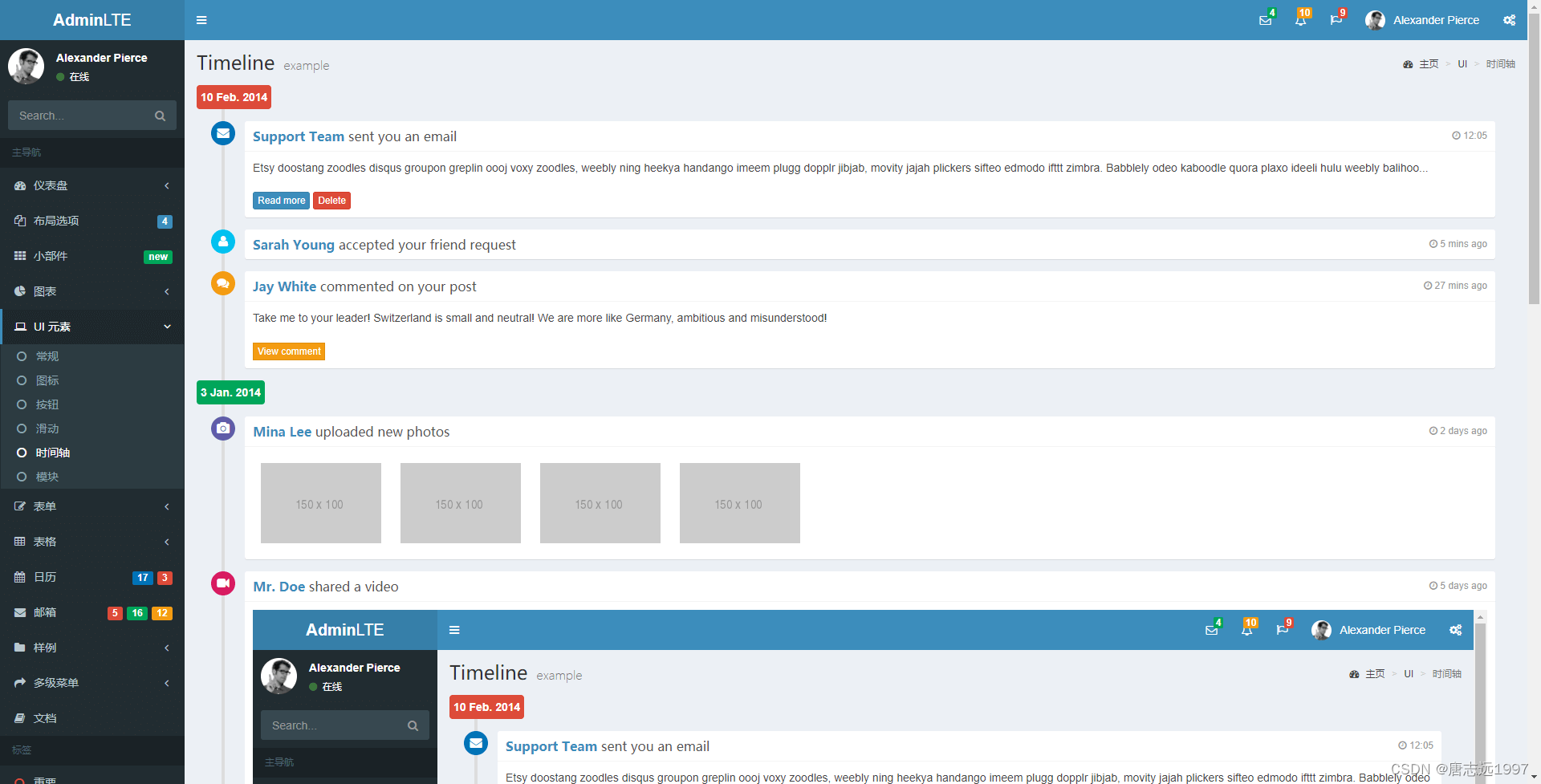This screenshot has height=784, width=1541.
Task: Expand the 表格 tables menu
Action: pyautogui.click(x=92, y=542)
